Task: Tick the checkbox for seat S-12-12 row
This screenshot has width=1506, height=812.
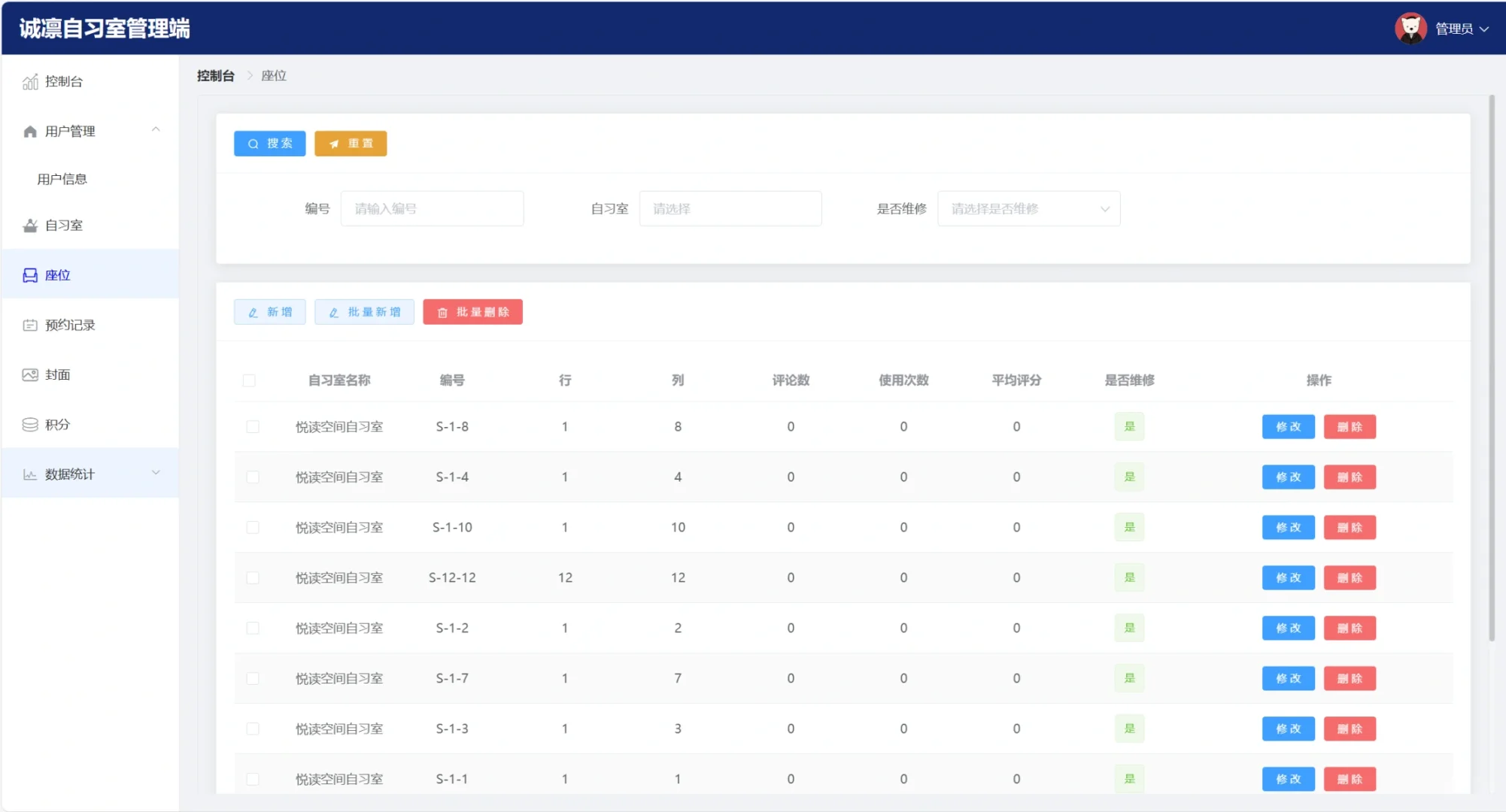Action: (x=253, y=577)
